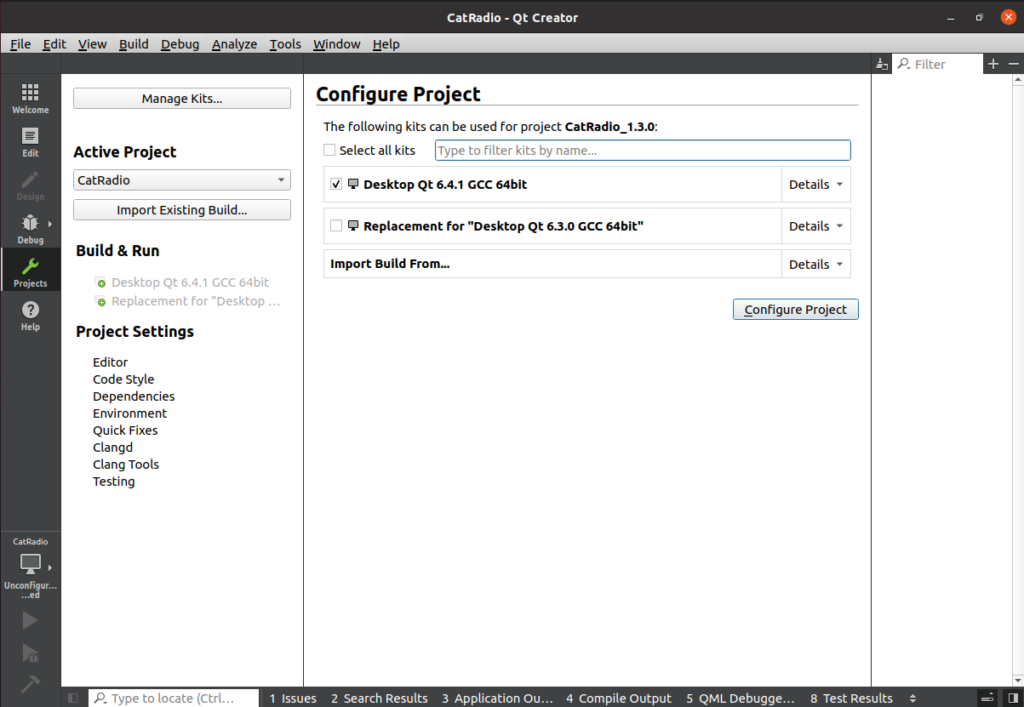Expand the Debug mode side arrow
The height and width of the screenshot is (707, 1024).
click(x=50, y=224)
